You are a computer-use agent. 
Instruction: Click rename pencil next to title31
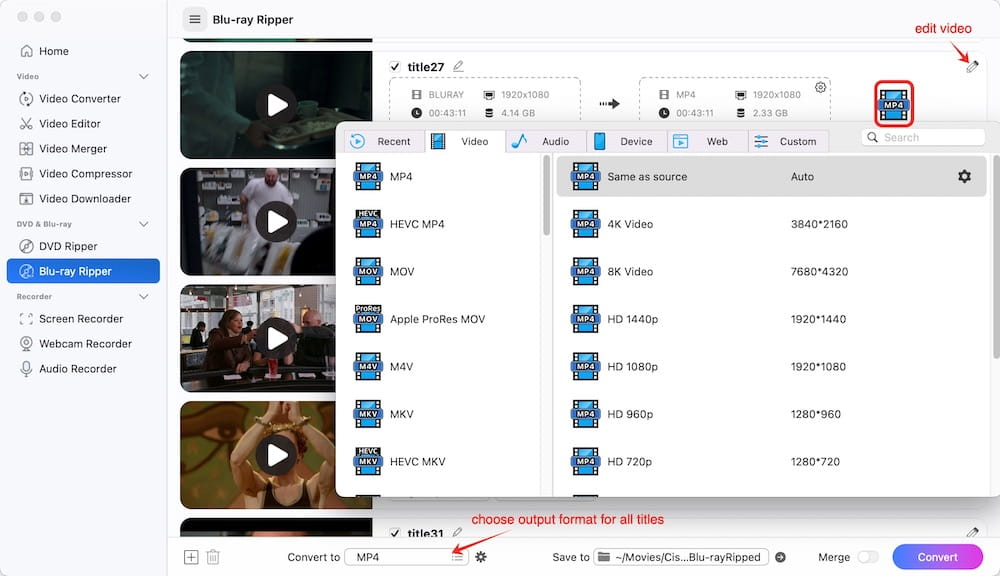pyautogui.click(x=457, y=532)
